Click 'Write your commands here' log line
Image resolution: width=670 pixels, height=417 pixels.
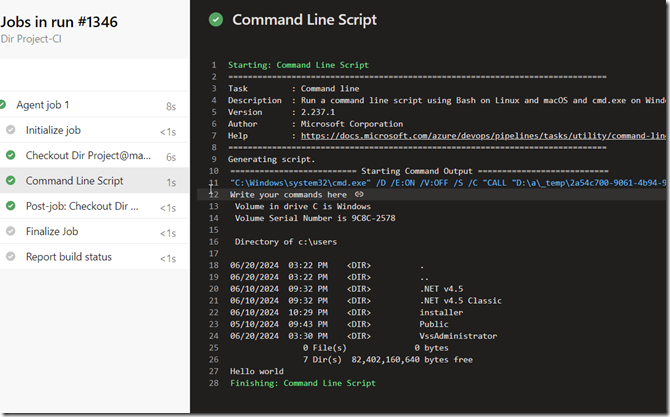tap(288, 195)
